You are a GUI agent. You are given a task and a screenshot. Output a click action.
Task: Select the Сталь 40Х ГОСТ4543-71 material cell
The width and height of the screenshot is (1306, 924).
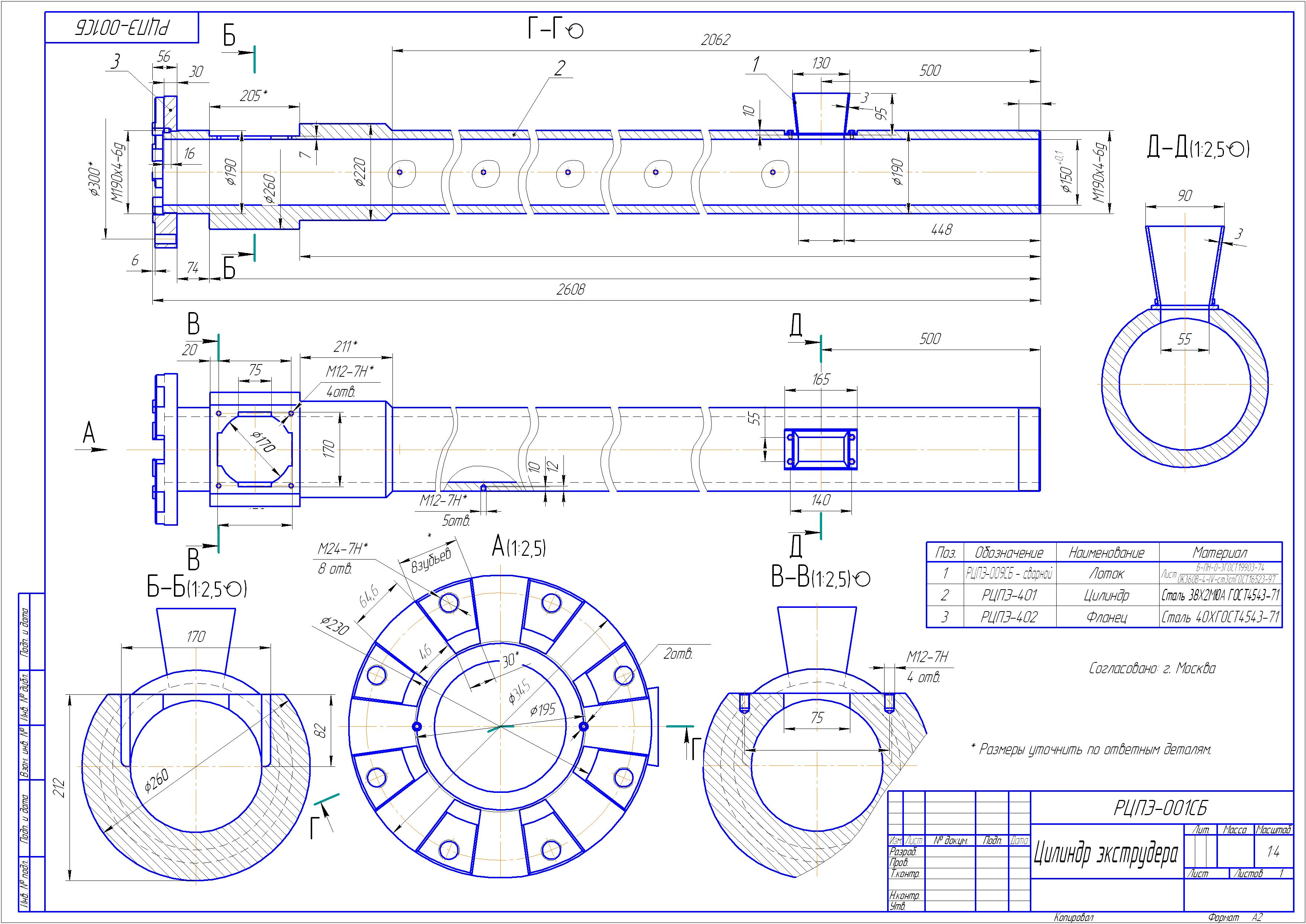pyautogui.click(x=1220, y=617)
